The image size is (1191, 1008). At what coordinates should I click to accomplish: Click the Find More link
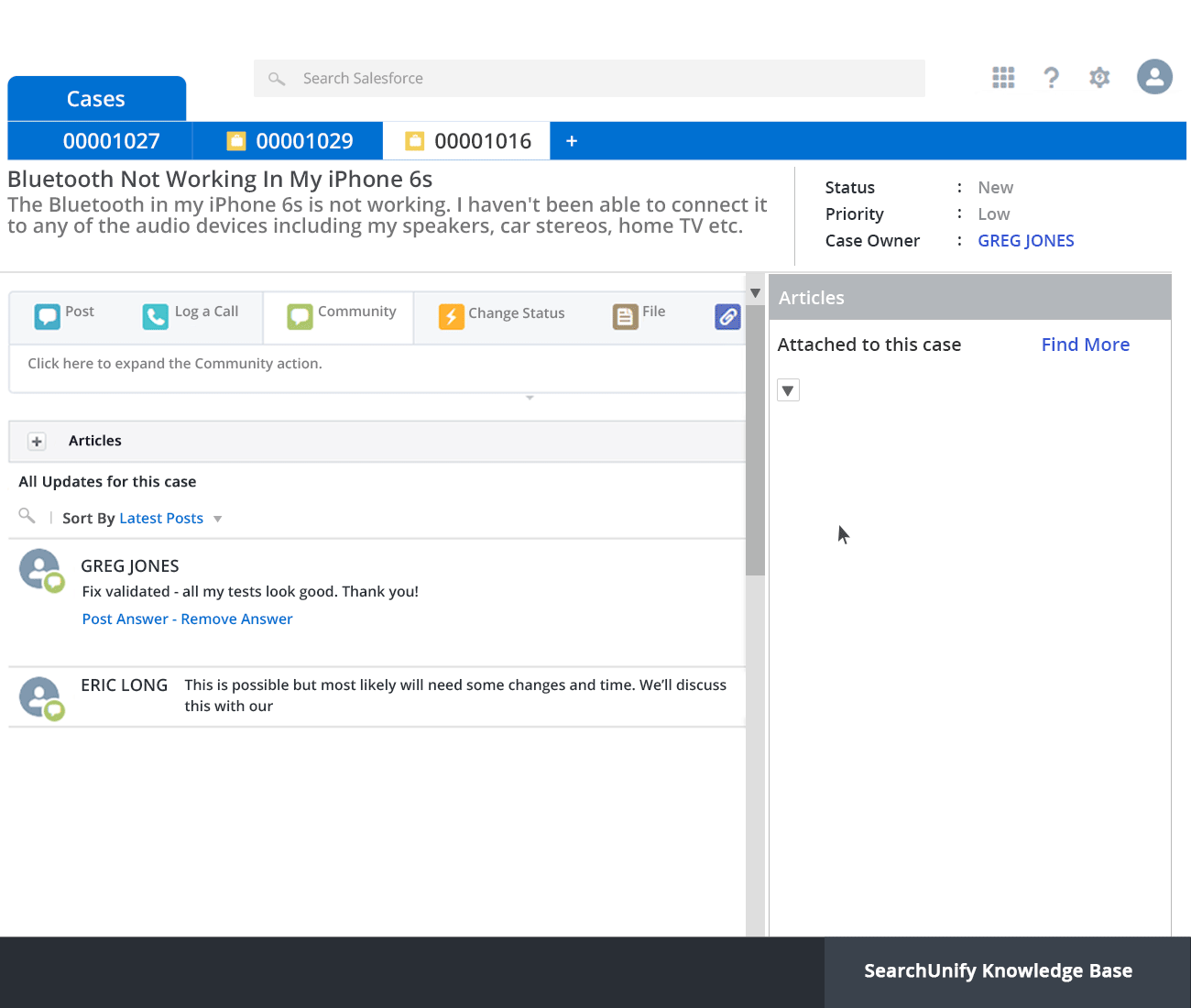click(1086, 345)
